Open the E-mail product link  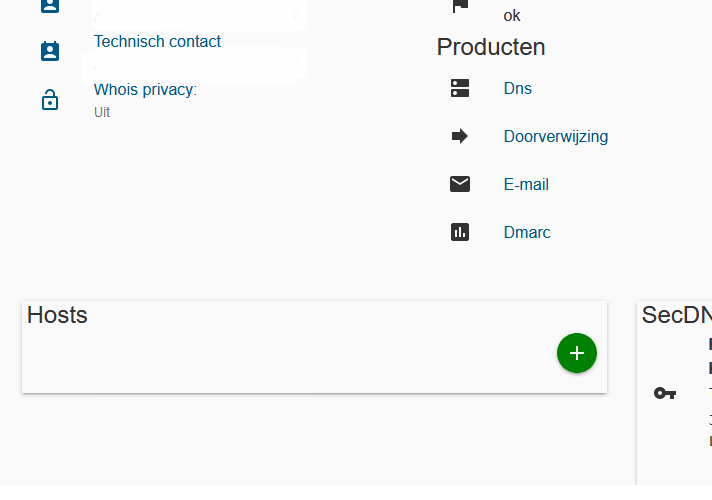[526, 184]
